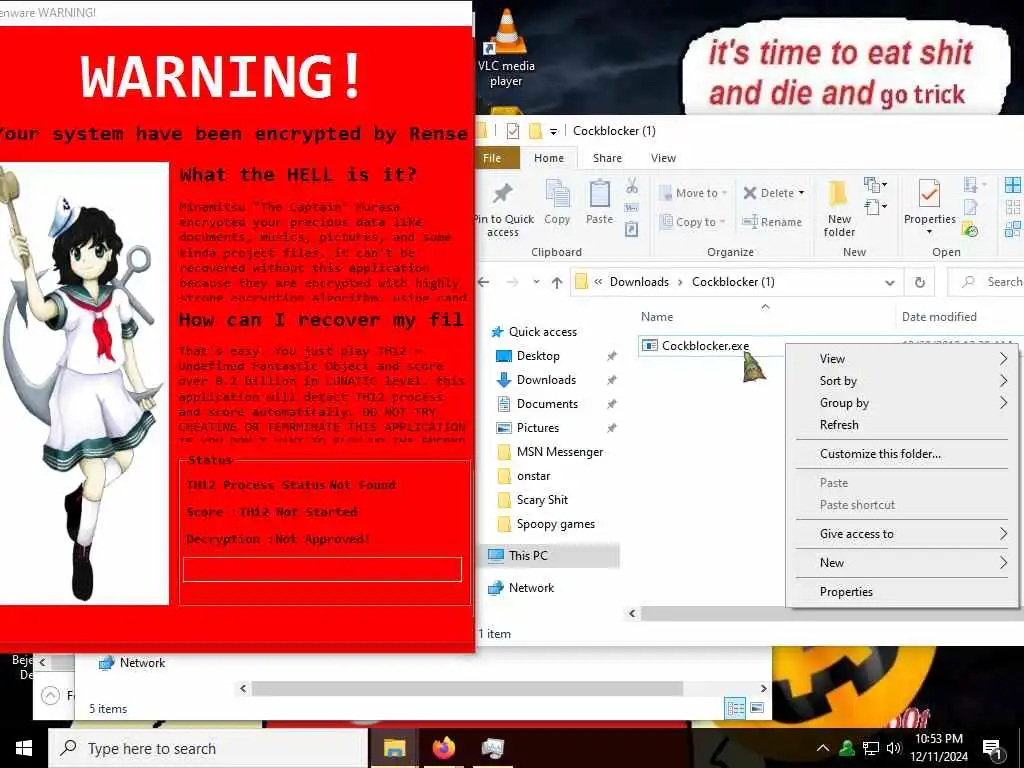The image size is (1024, 768).
Task: Open the notification center icon
Action: pyautogui.click(x=991, y=750)
